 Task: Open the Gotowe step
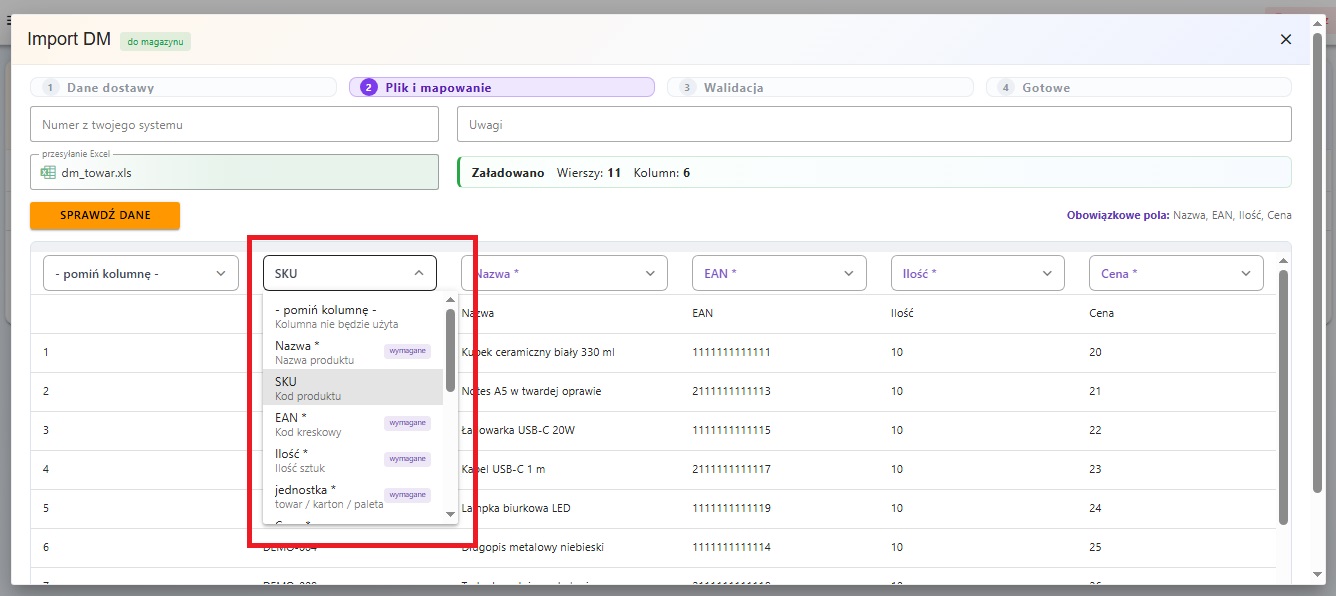[1138, 87]
